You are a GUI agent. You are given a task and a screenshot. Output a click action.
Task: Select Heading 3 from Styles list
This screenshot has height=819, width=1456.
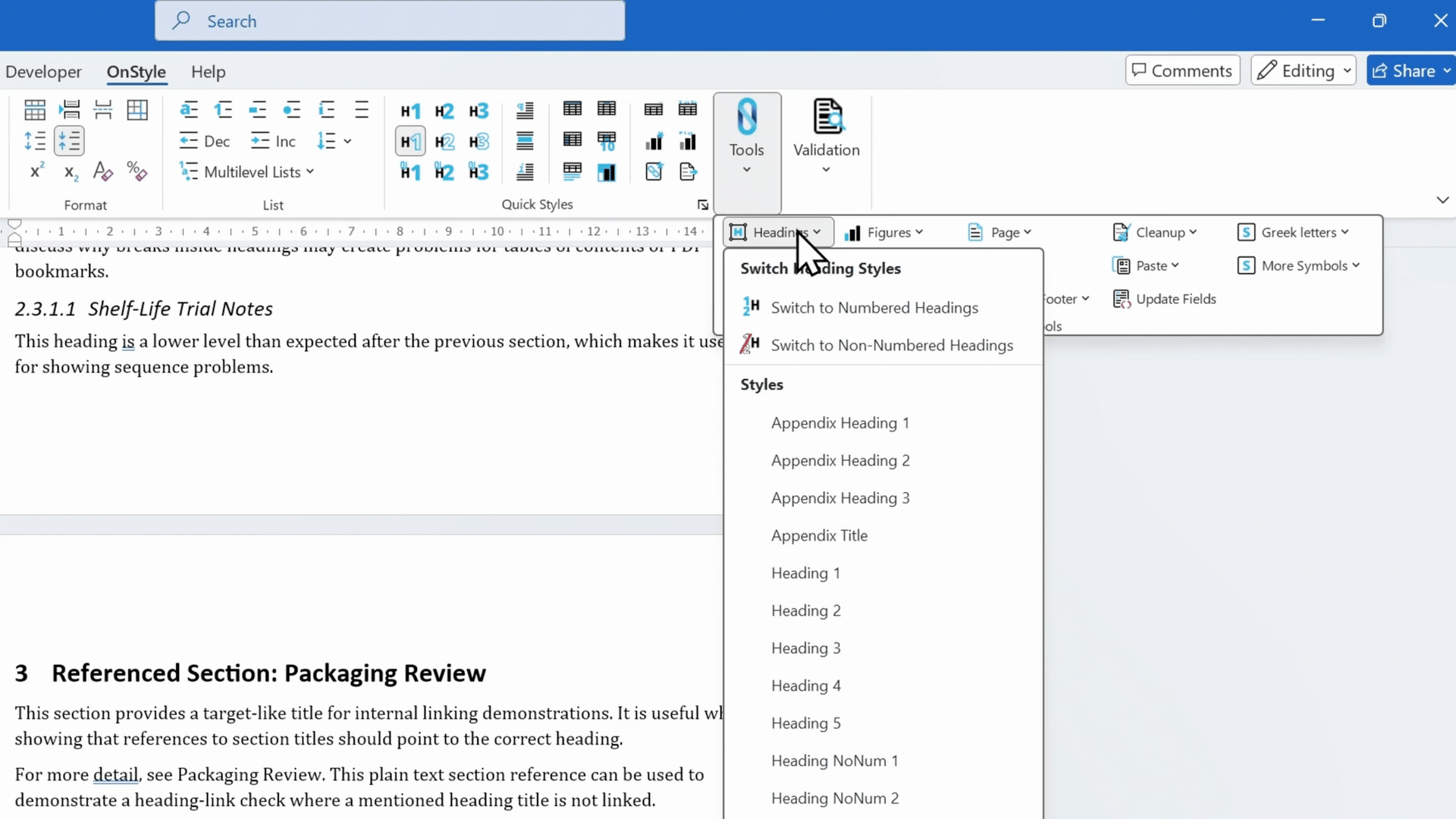click(x=883, y=648)
